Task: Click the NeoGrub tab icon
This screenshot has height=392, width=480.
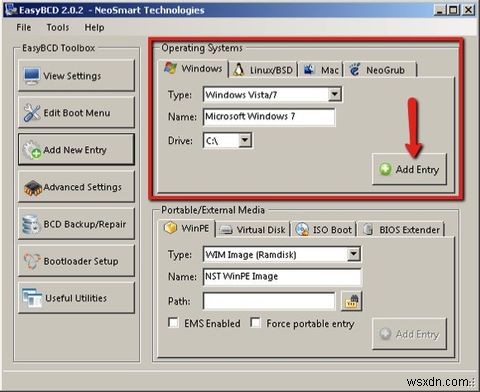Action: tap(355, 69)
